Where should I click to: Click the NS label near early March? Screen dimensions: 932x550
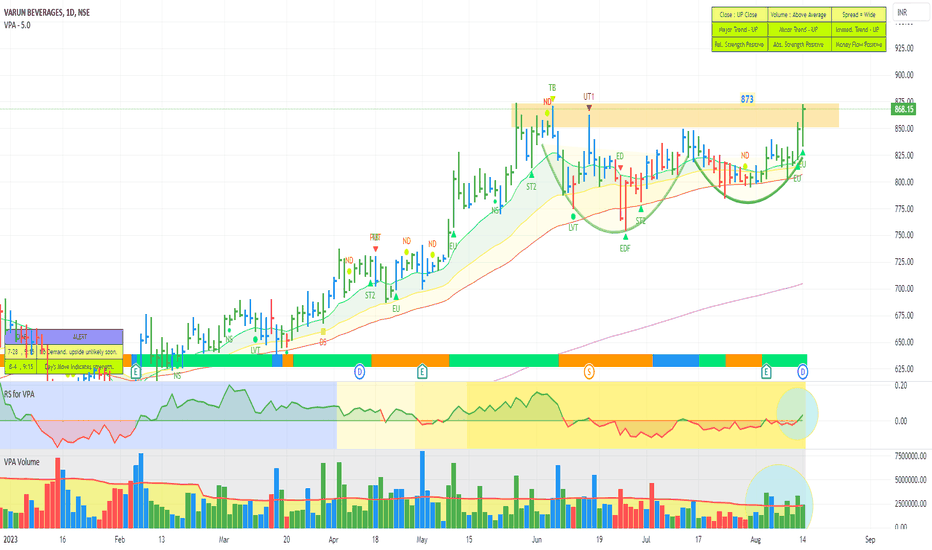coord(229,340)
